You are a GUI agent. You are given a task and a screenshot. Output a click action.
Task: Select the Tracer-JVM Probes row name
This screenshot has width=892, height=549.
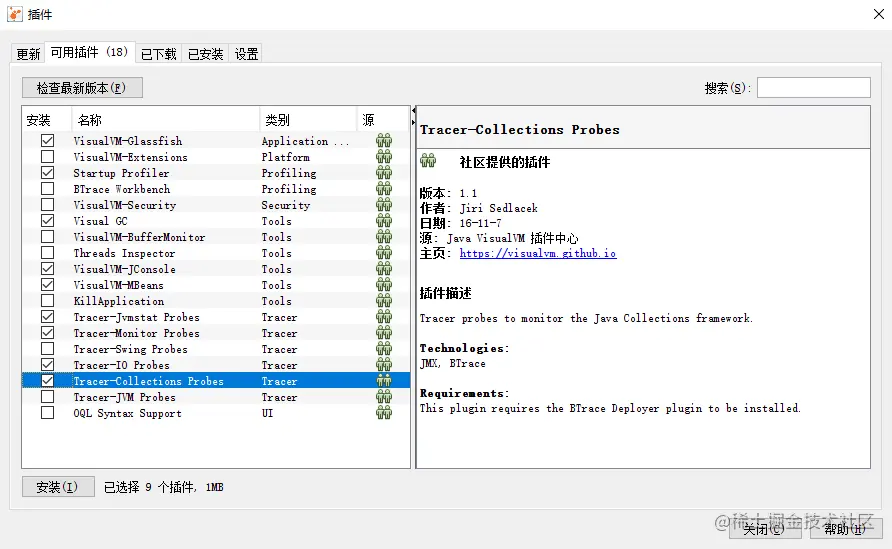(x=125, y=397)
